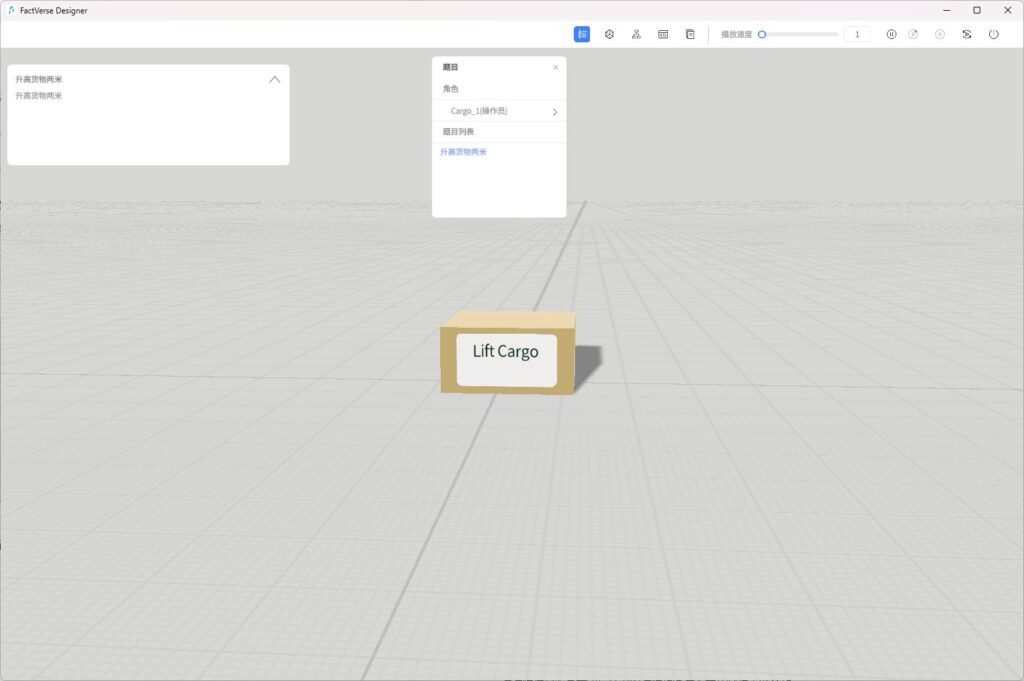The height and width of the screenshot is (681, 1024).
Task: Click the reset loop icon in toolbar
Action: (967, 34)
